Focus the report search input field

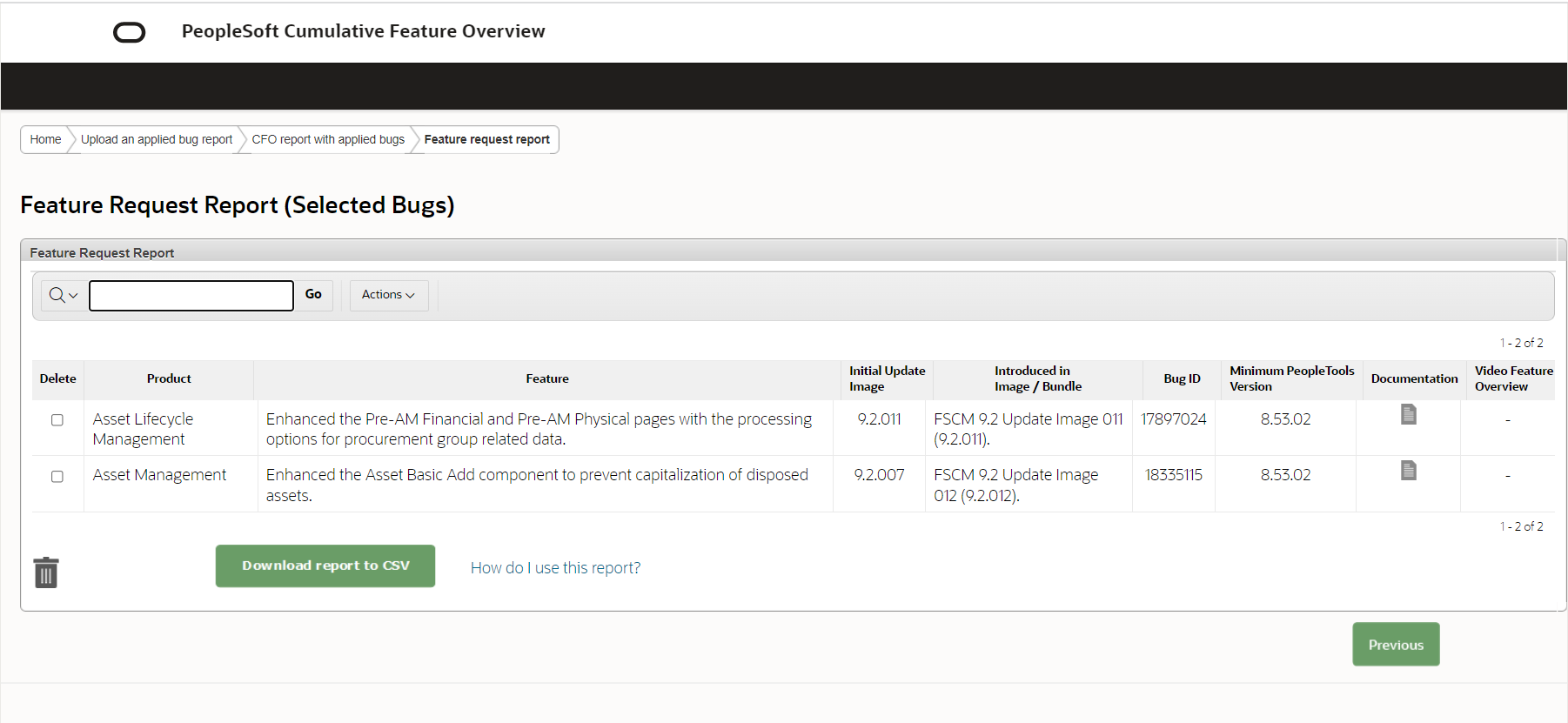click(191, 296)
